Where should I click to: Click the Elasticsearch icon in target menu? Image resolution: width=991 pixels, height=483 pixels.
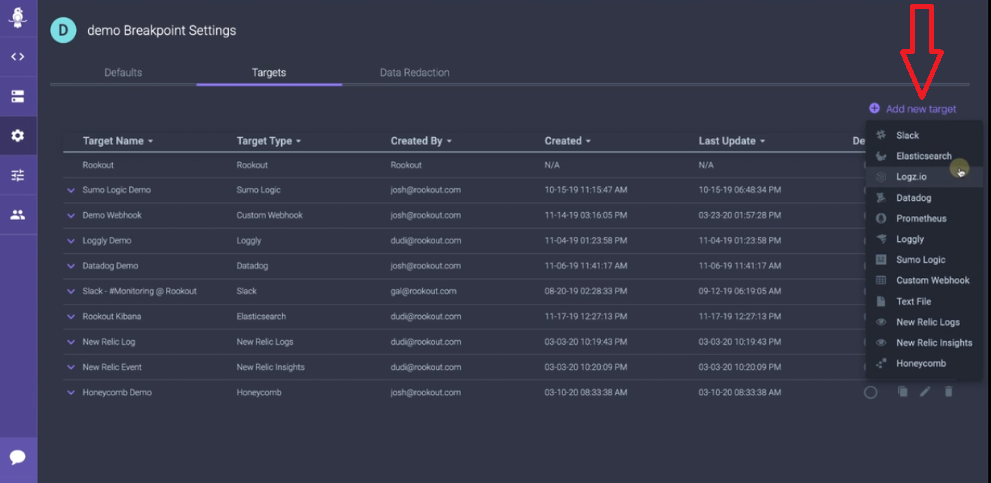pyautogui.click(x=881, y=156)
